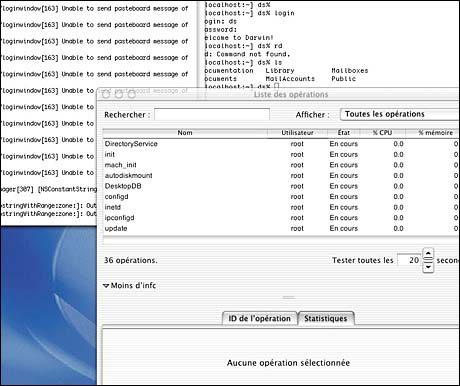Select the autodiskmount process row

point(281,176)
